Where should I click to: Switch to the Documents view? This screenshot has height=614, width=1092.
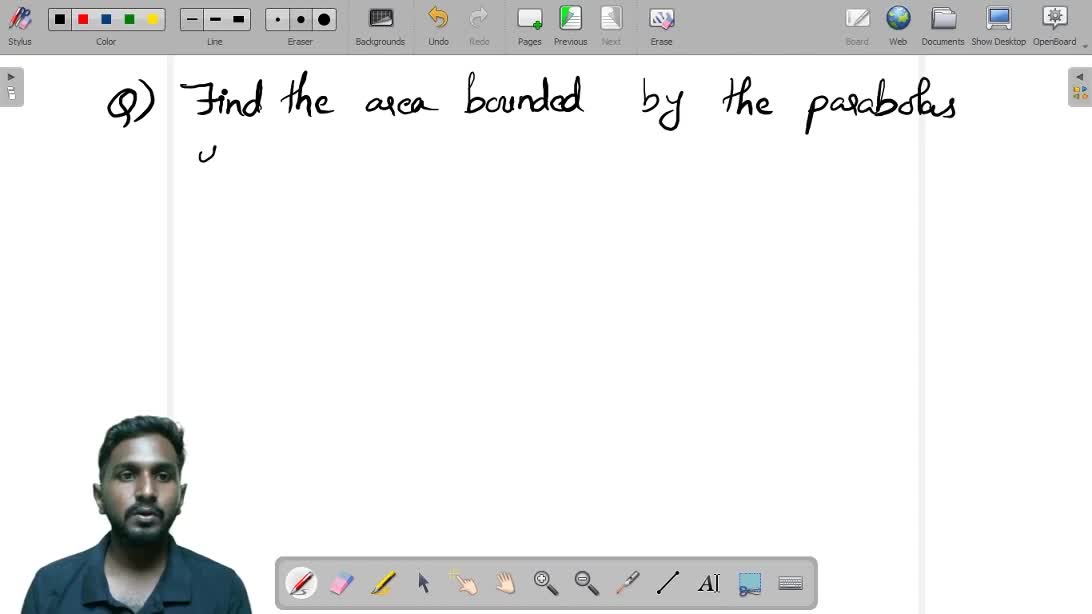pyautogui.click(x=942, y=26)
